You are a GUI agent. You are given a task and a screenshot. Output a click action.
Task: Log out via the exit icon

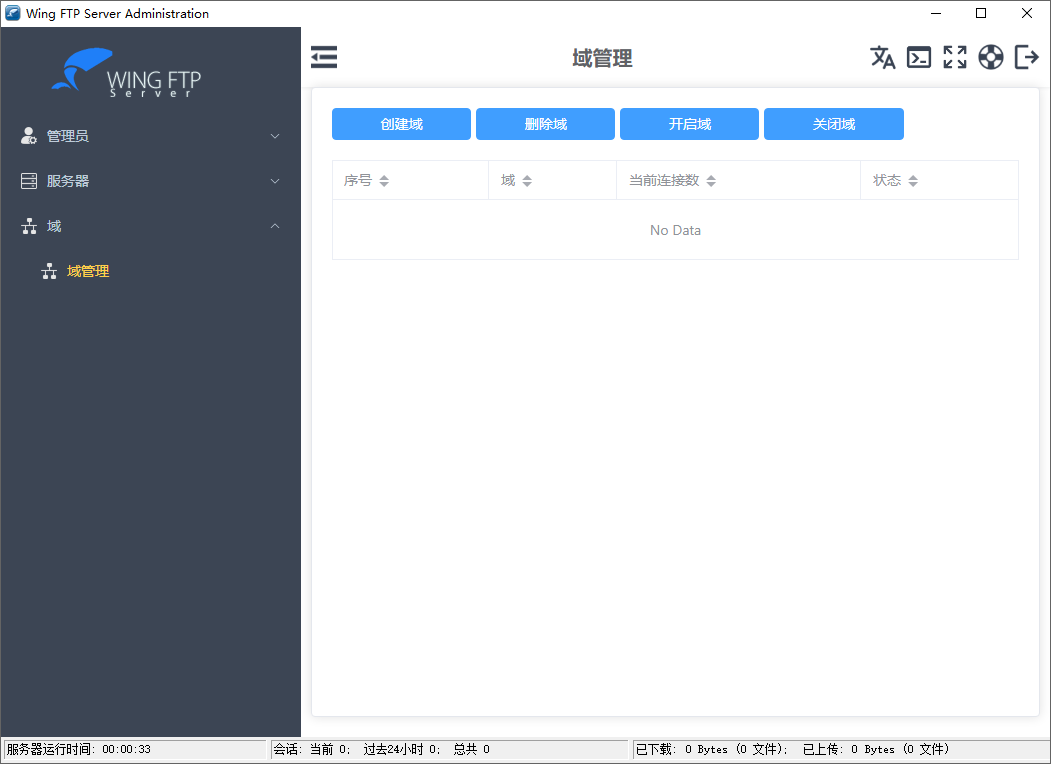coord(1027,57)
